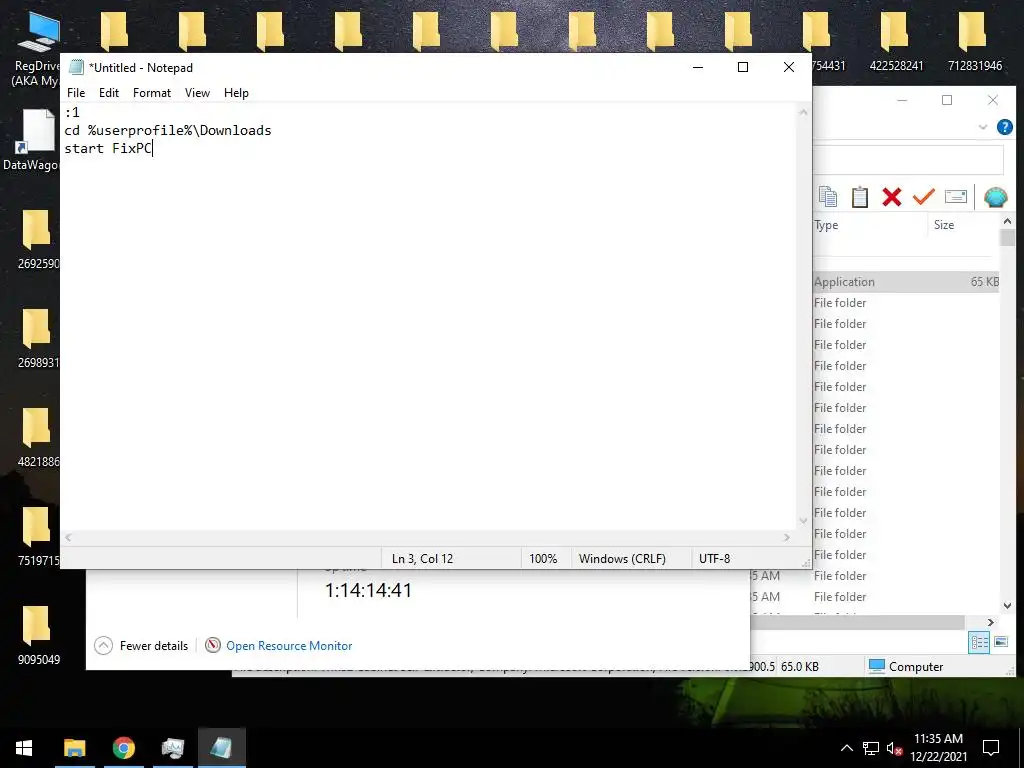Click the Explorer address bar field
The width and height of the screenshot is (1024, 768).
tap(908, 160)
